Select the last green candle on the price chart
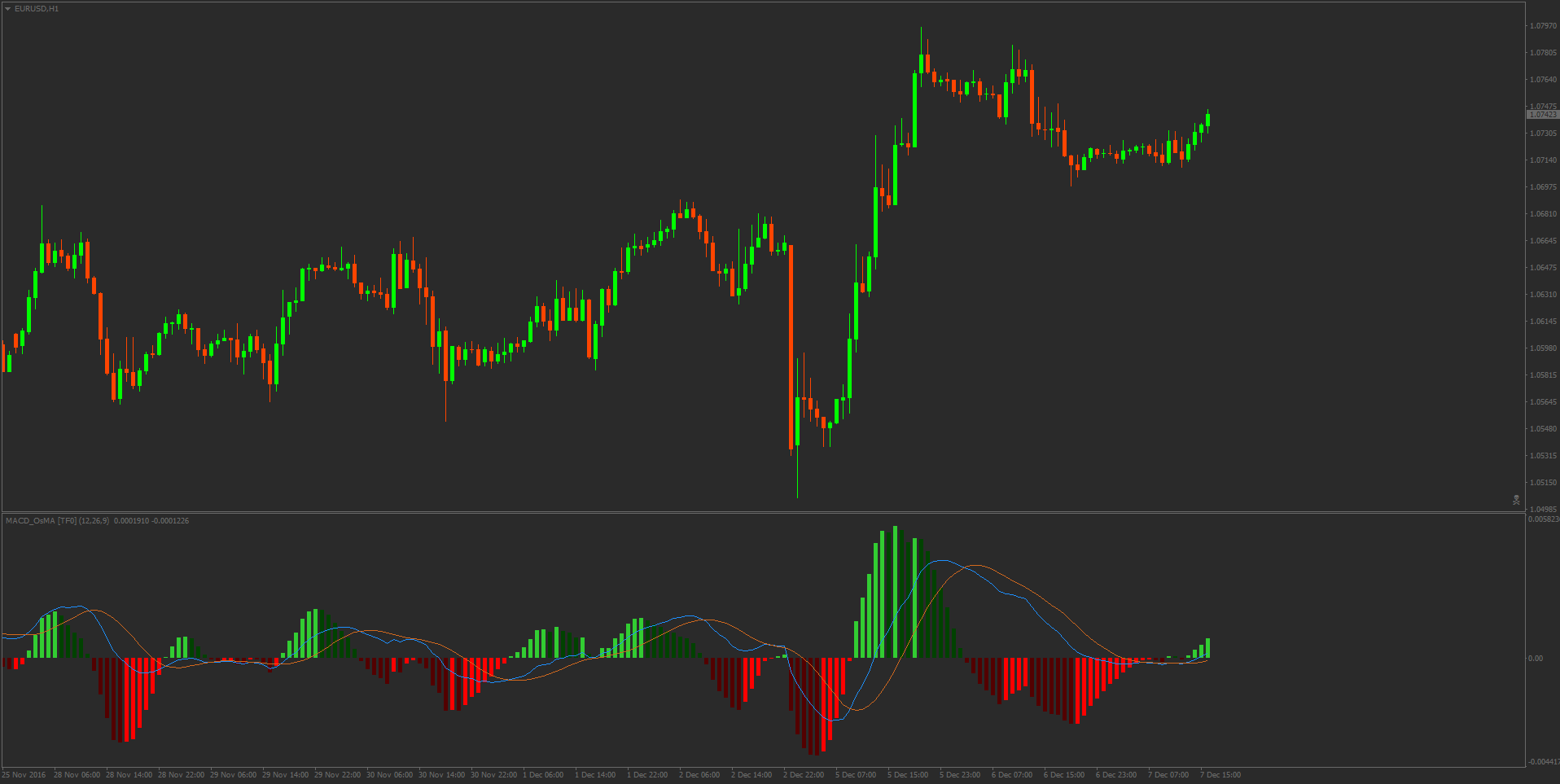This screenshot has width=1560, height=784. pos(1207,120)
